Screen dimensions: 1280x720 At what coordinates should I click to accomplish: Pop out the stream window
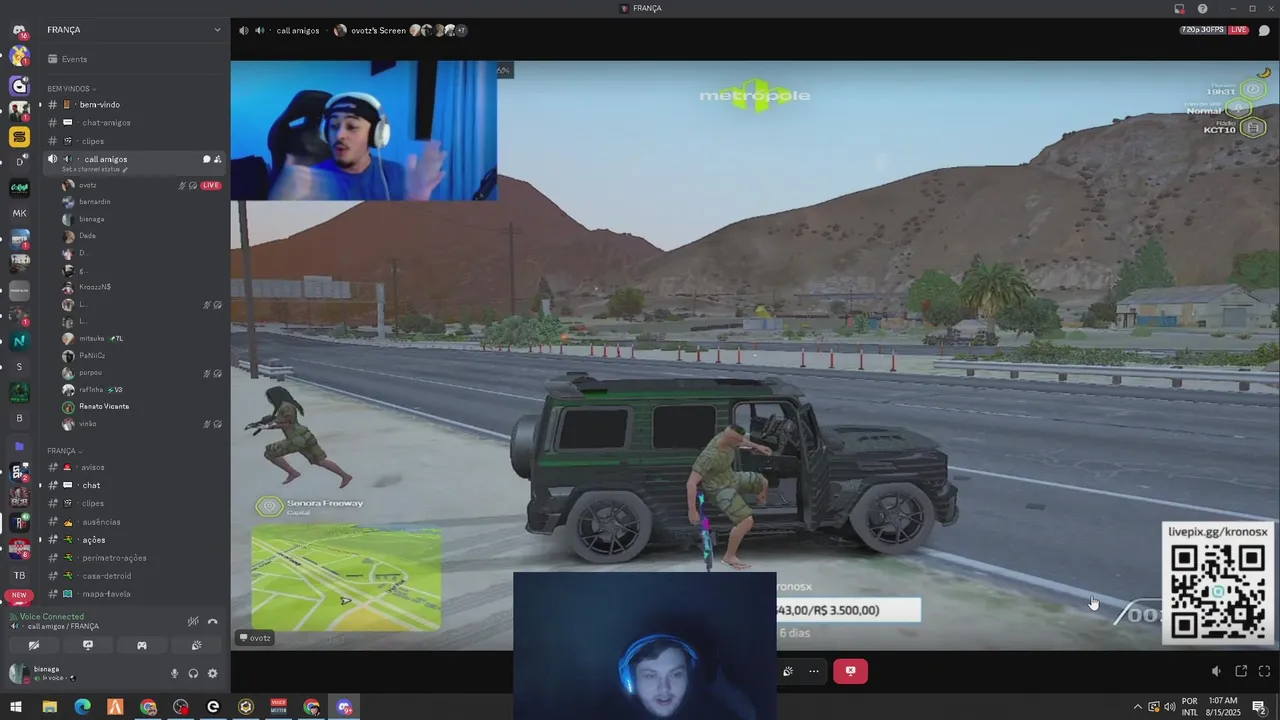(x=1241, y=671)
